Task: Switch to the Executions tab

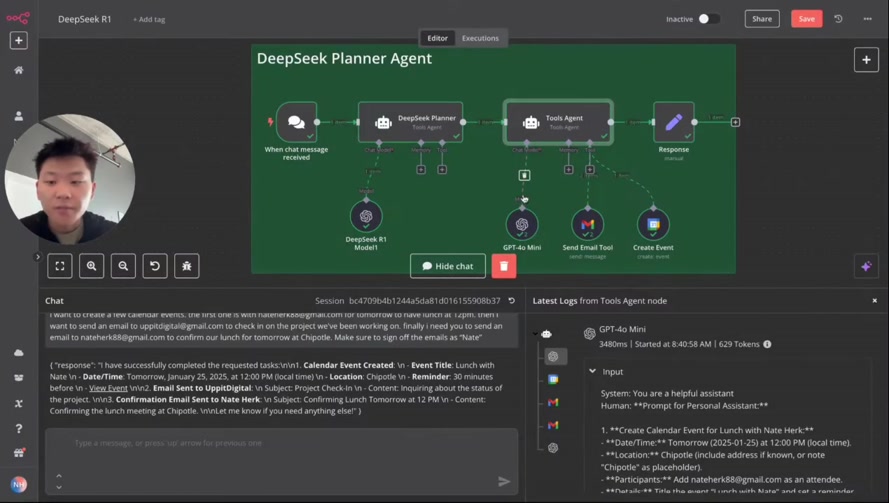Action: (x=480, y=38)
